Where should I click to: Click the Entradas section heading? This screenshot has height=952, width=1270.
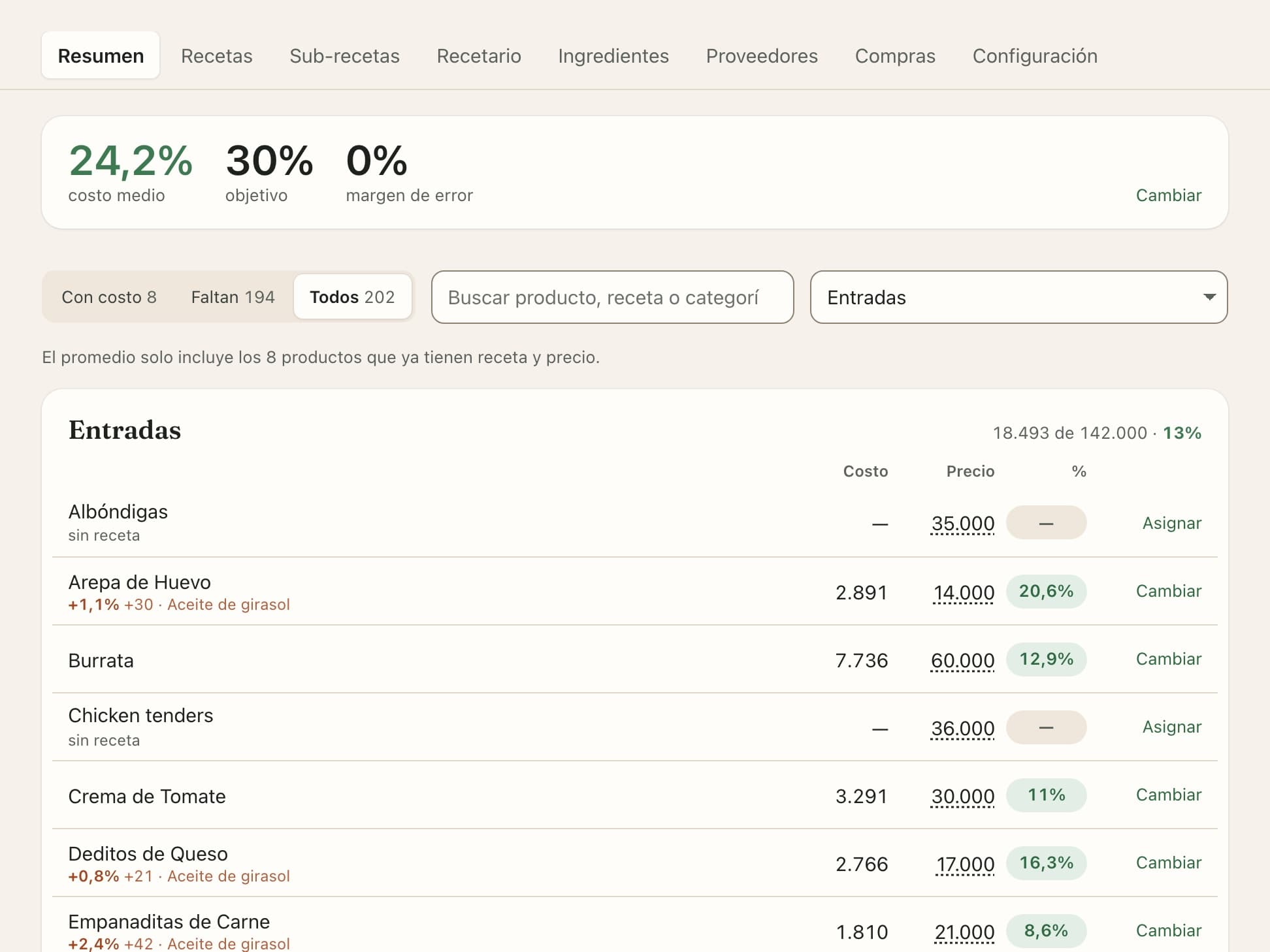point(125,430)
